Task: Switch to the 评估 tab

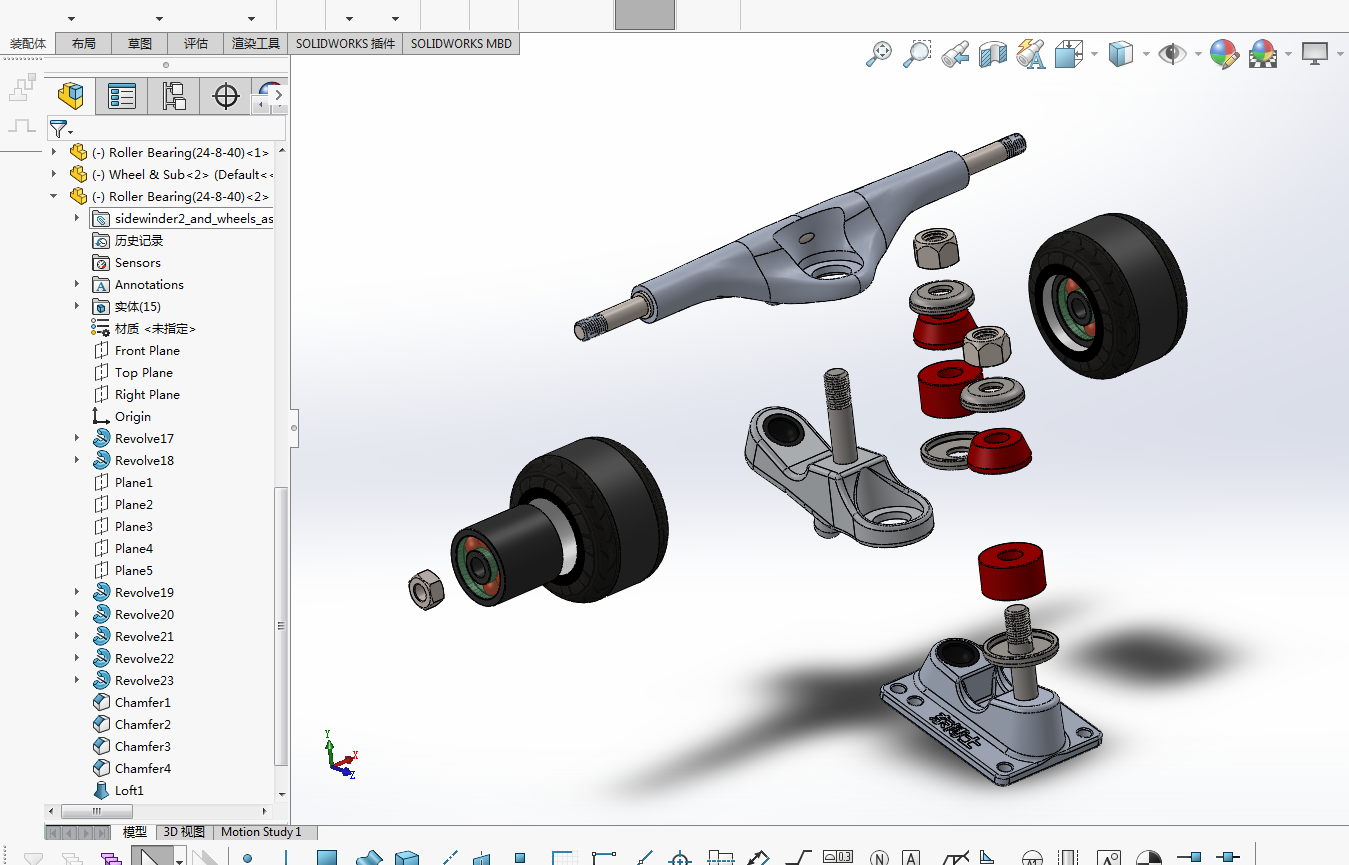Action: [196, 44]
